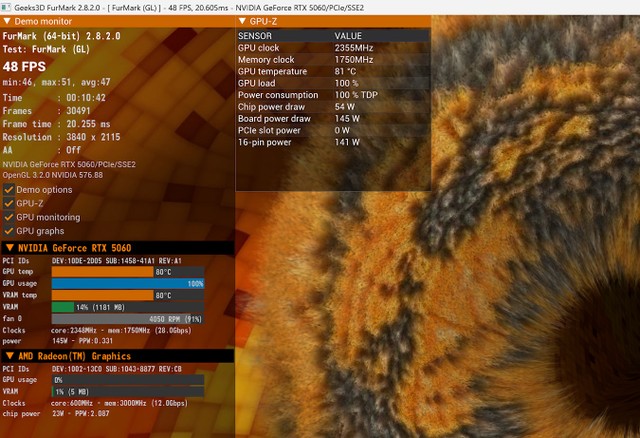The image size is (640, 438).
Task: Click the AMD VRAM 1% (5 MB) bar
Action: [128, 391]
